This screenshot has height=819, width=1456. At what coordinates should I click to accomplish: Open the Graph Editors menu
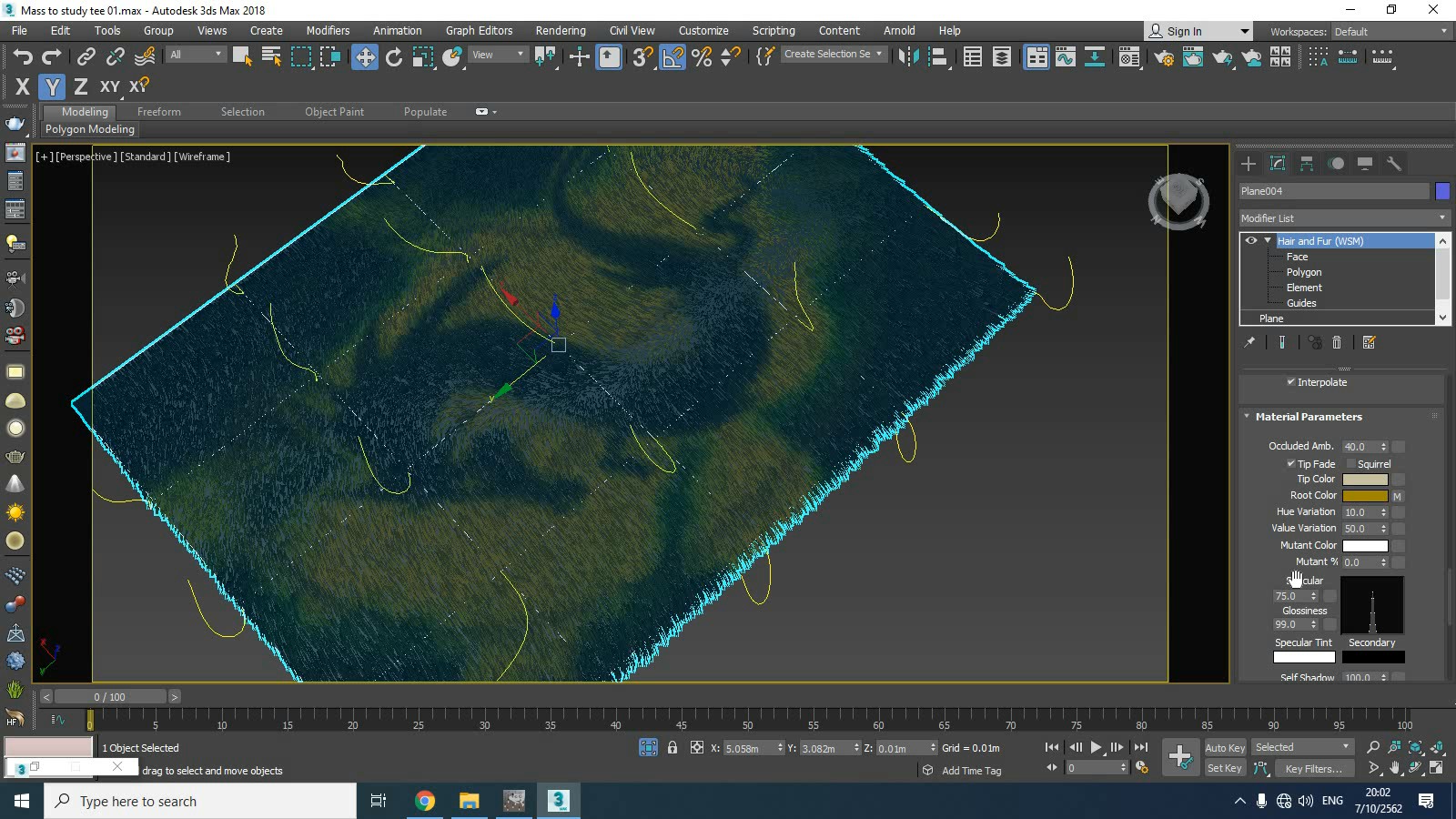click(x=479, y=30)
